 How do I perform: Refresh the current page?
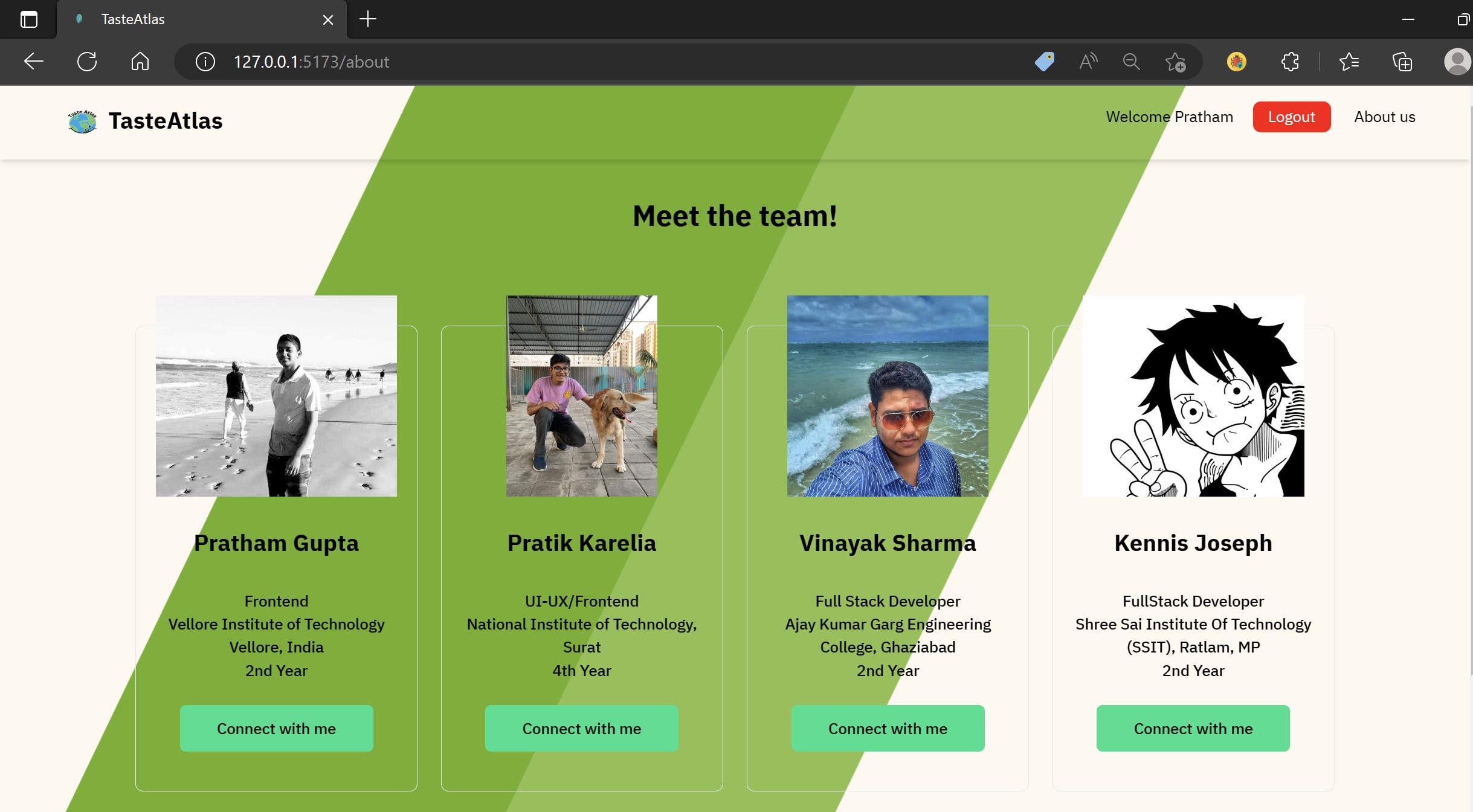coord(87,62)
